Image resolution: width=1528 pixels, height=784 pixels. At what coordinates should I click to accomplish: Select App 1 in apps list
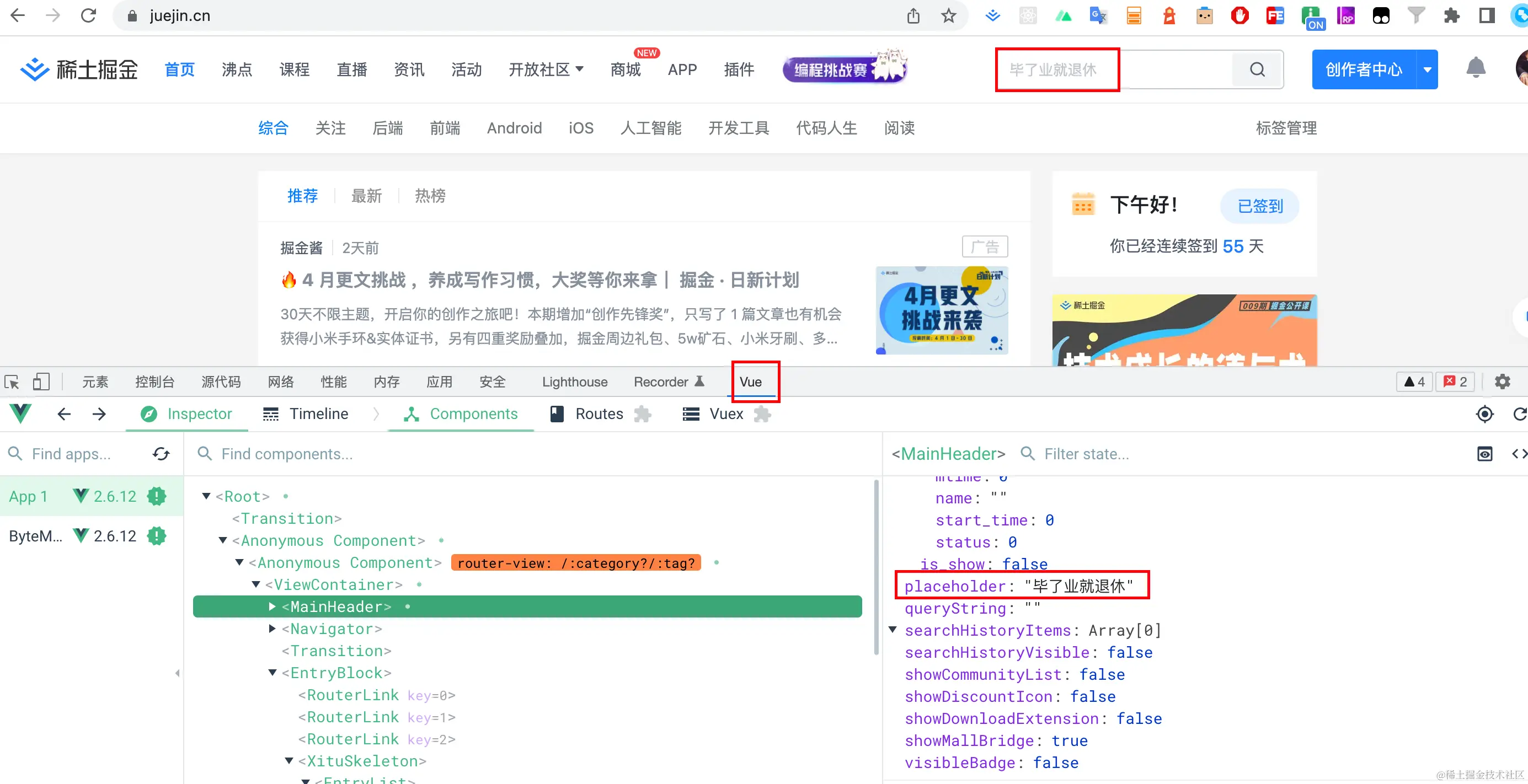(92, 496)
